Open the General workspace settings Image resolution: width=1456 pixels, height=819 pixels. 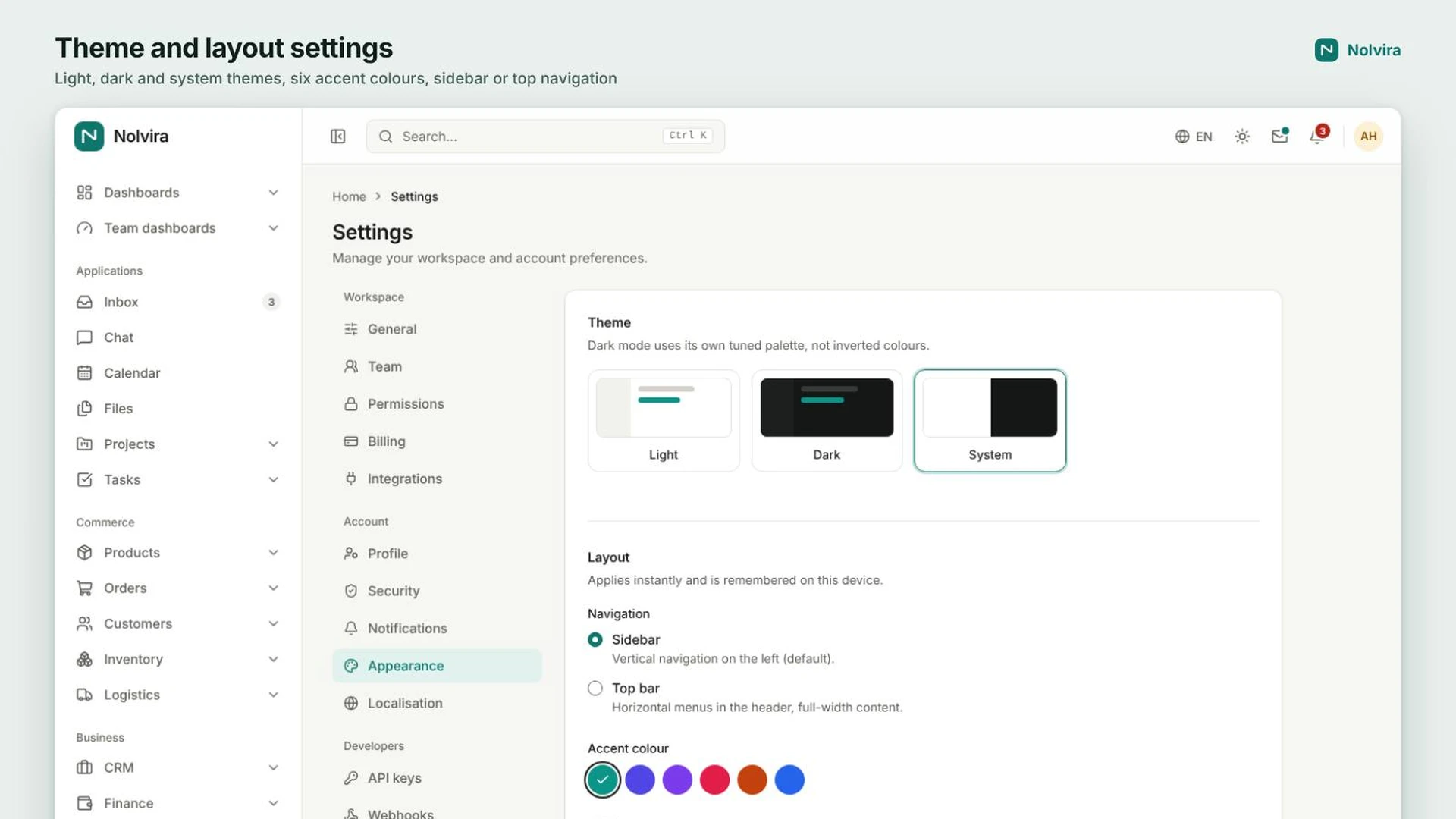click(x=437, y=329)
